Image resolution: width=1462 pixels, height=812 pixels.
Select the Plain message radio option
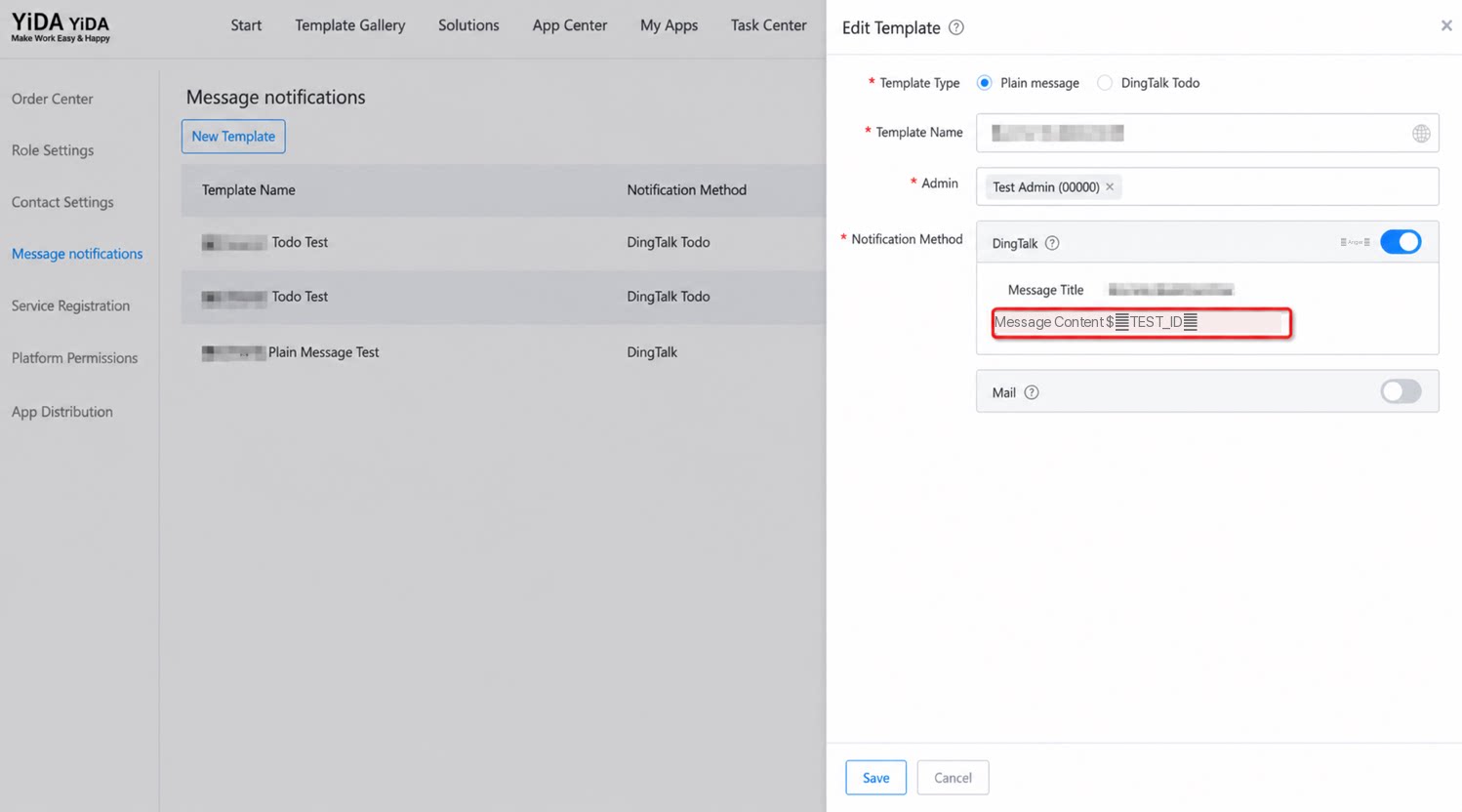pos(985,83)
